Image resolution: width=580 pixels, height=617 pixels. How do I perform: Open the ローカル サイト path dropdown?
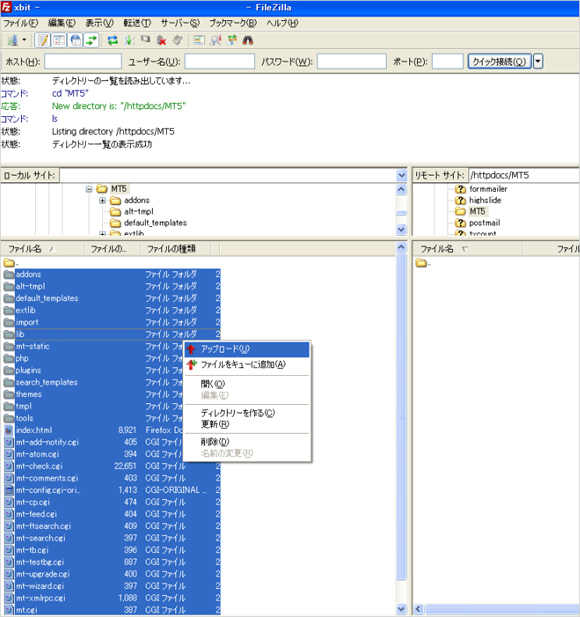tap(401, 175)
